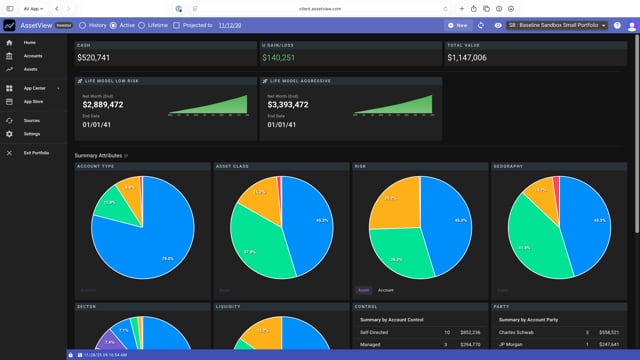Click Exit Portfolio in the sidebar
The width and height of the screenshot is (640, 360).
36,153
